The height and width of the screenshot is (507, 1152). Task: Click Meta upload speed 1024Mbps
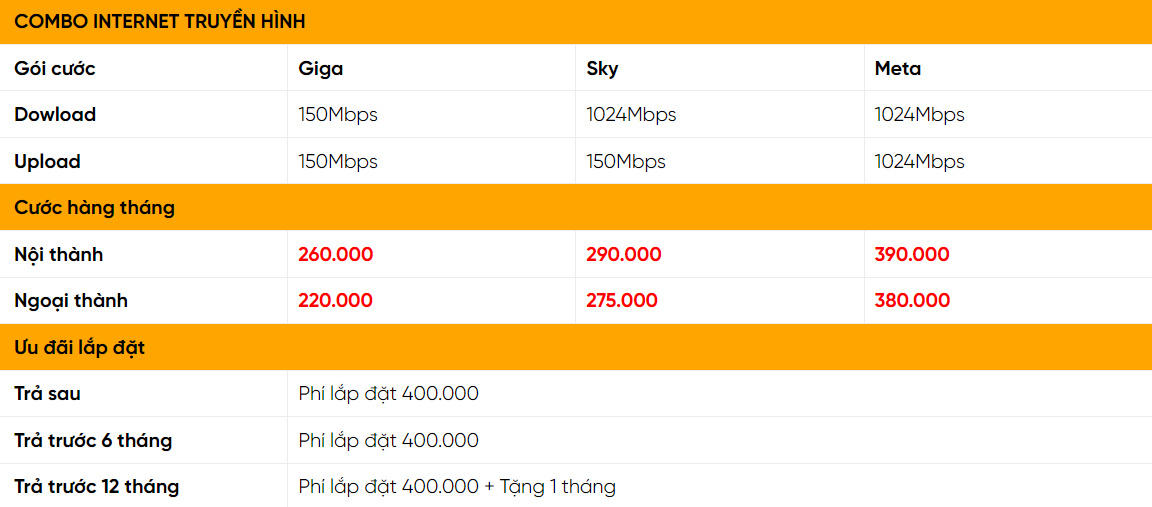click(x=919, y=161)
